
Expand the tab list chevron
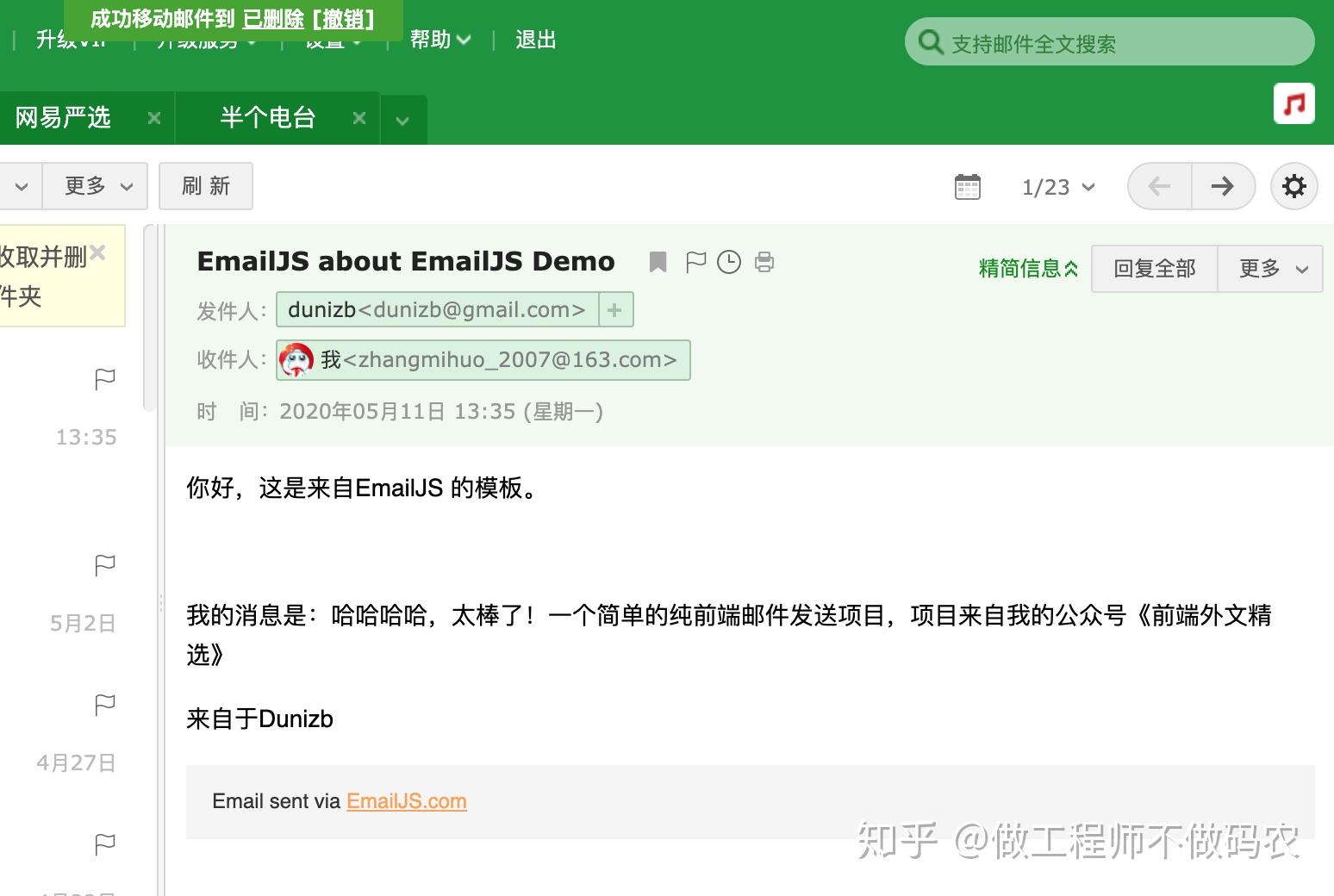coord(403,121)
